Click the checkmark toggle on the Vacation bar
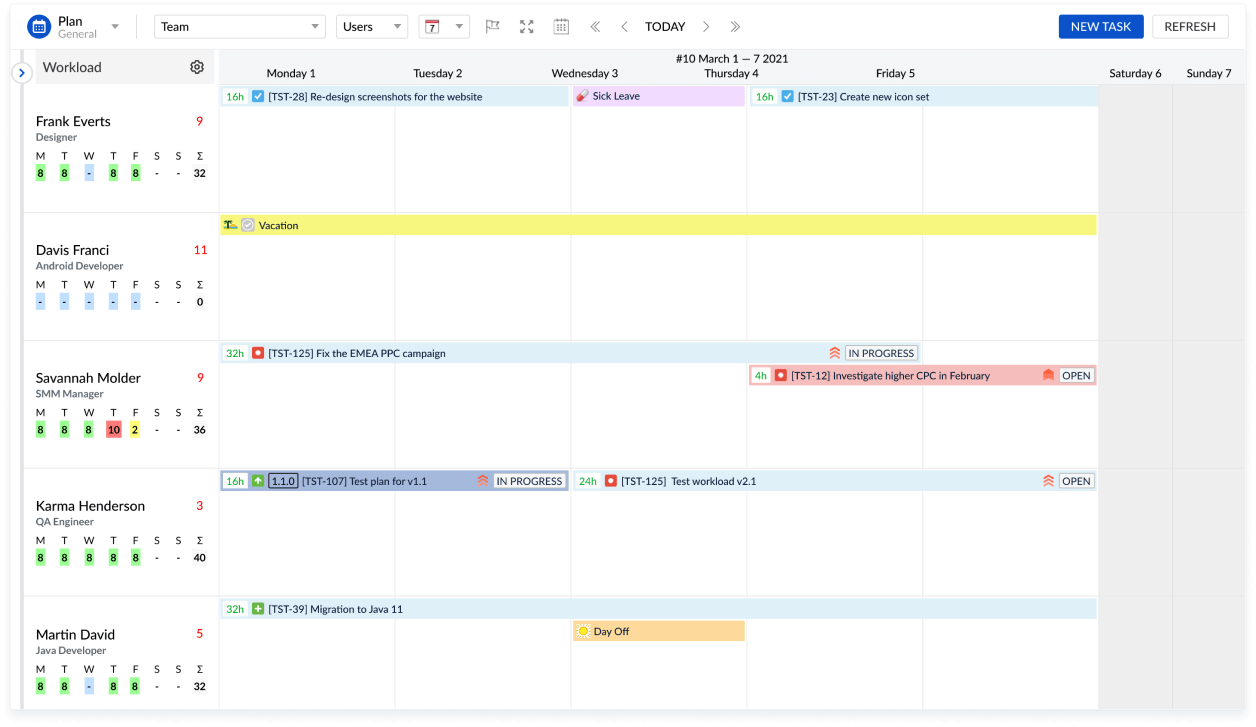Screen dimensions: 1256x727 pos(246,225)
